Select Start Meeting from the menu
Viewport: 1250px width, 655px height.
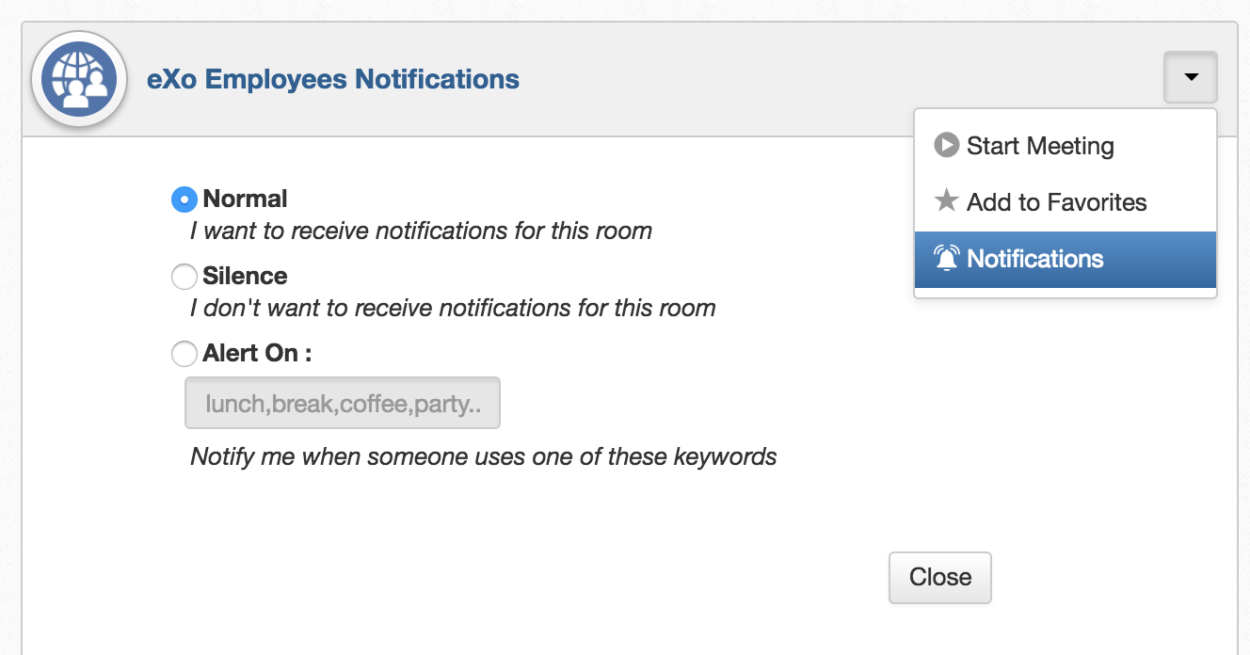(x=1040, y=146)
